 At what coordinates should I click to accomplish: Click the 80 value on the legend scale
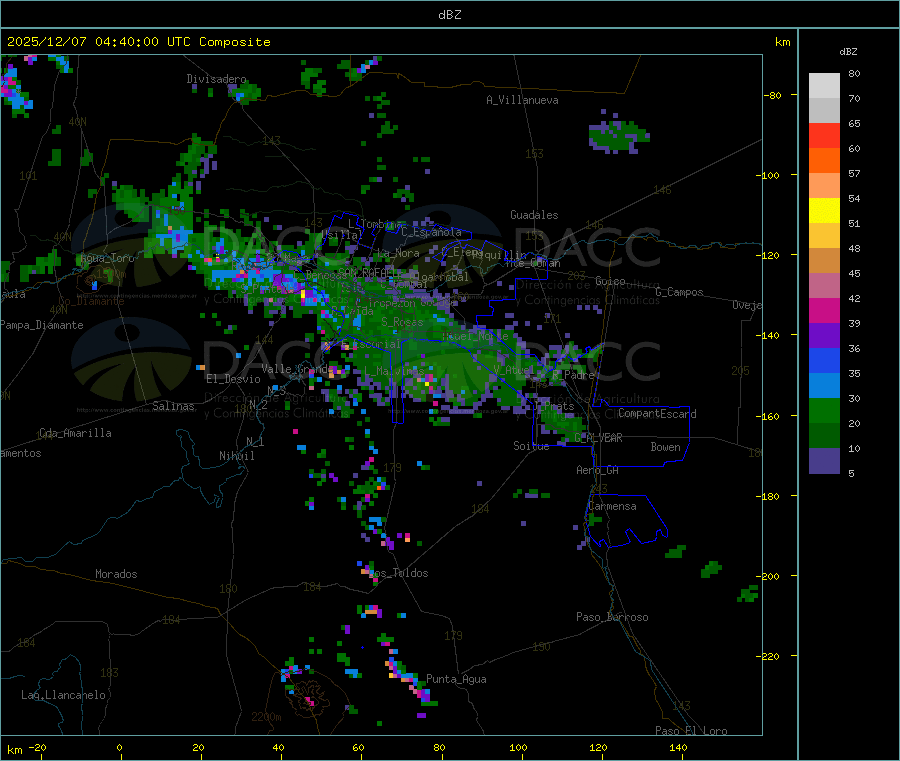tap(854, 73)
